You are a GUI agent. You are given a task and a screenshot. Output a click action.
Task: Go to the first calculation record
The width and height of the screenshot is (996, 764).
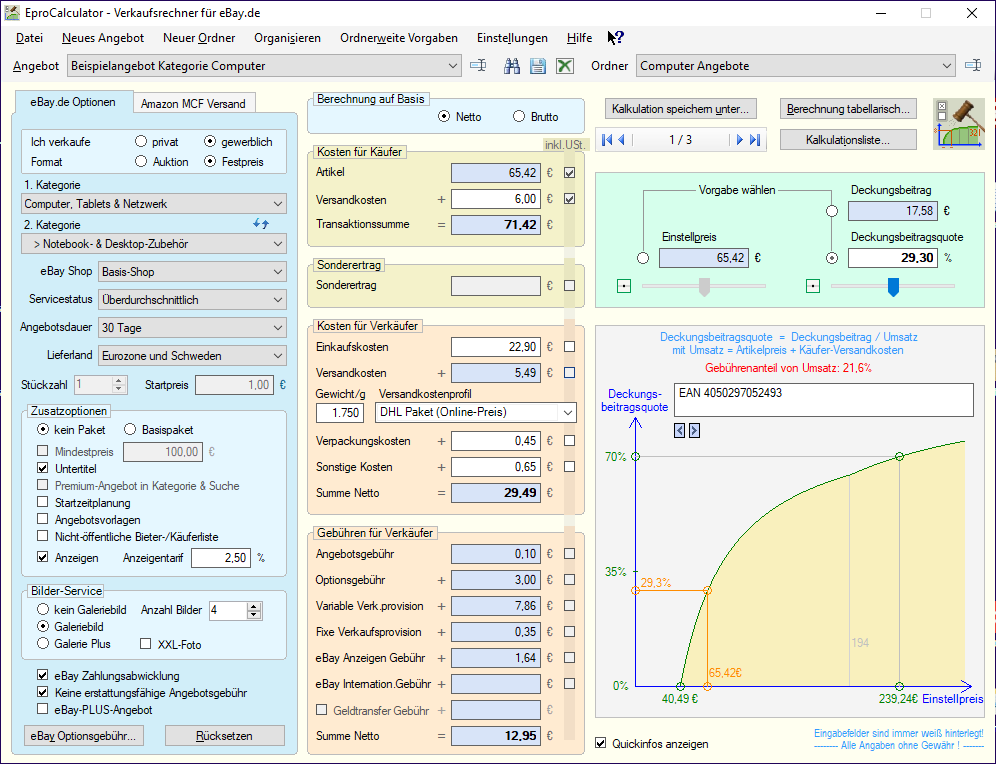[x=608, y=140]
